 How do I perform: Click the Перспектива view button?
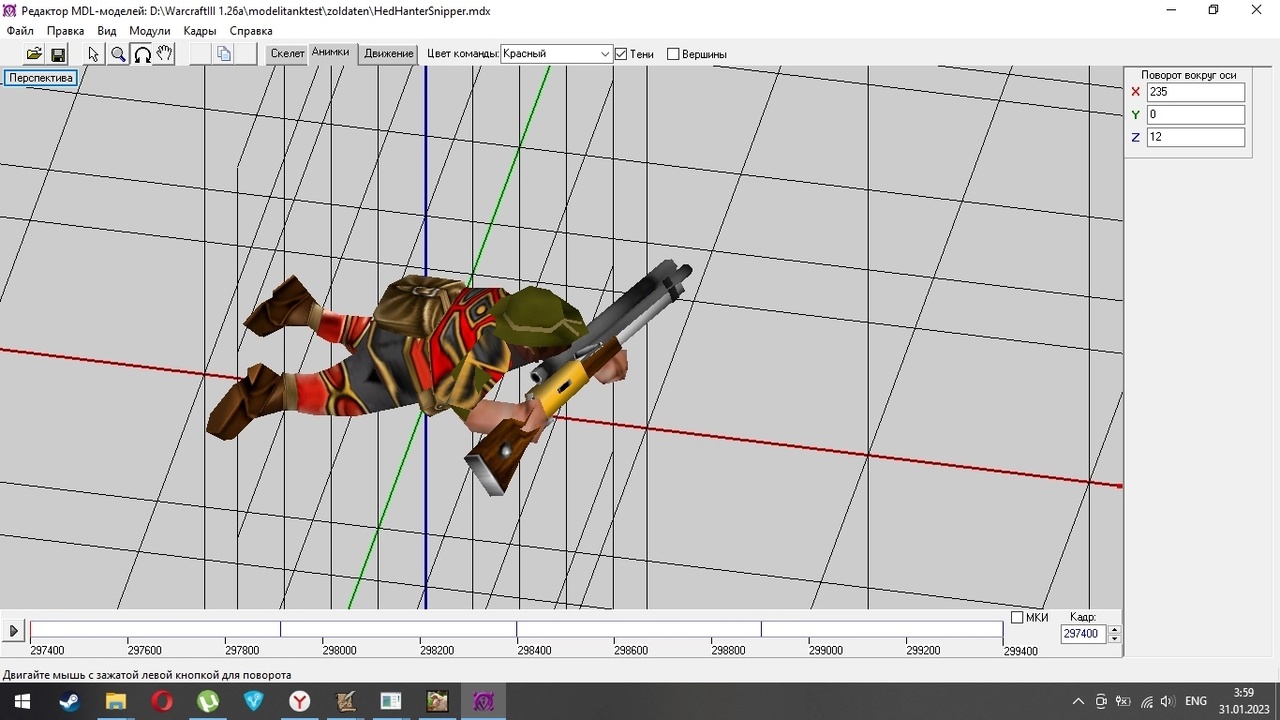coord(41,78)
